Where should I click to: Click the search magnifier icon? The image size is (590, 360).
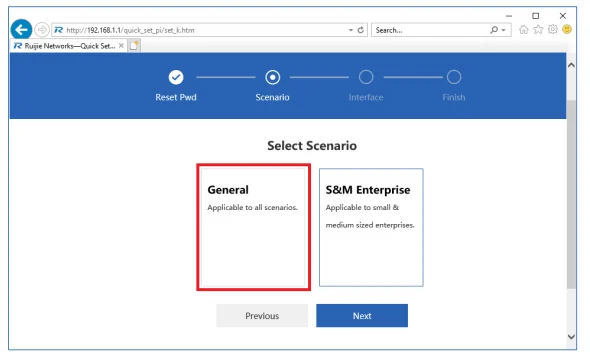coord(494,30)
